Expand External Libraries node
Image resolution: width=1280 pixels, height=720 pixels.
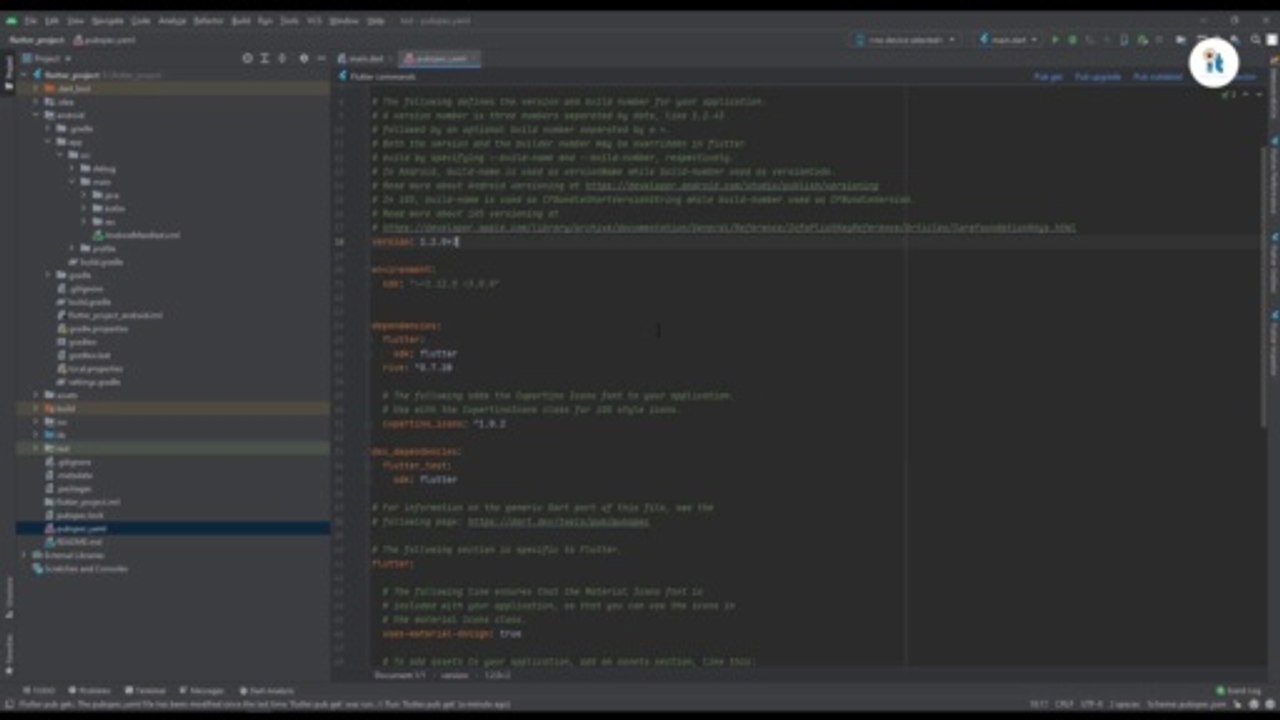point(26,555)
